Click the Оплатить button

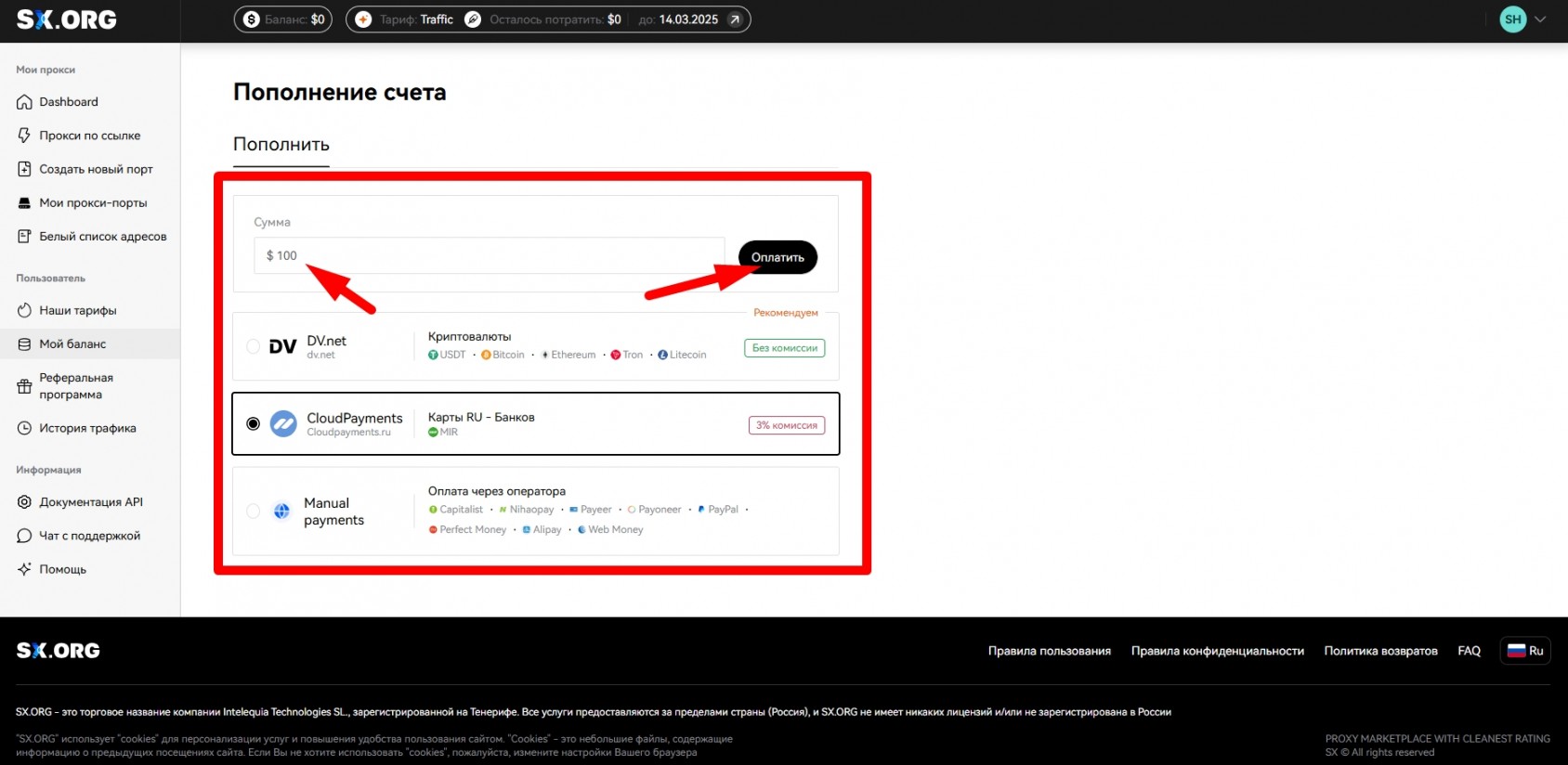click(777, 257)
